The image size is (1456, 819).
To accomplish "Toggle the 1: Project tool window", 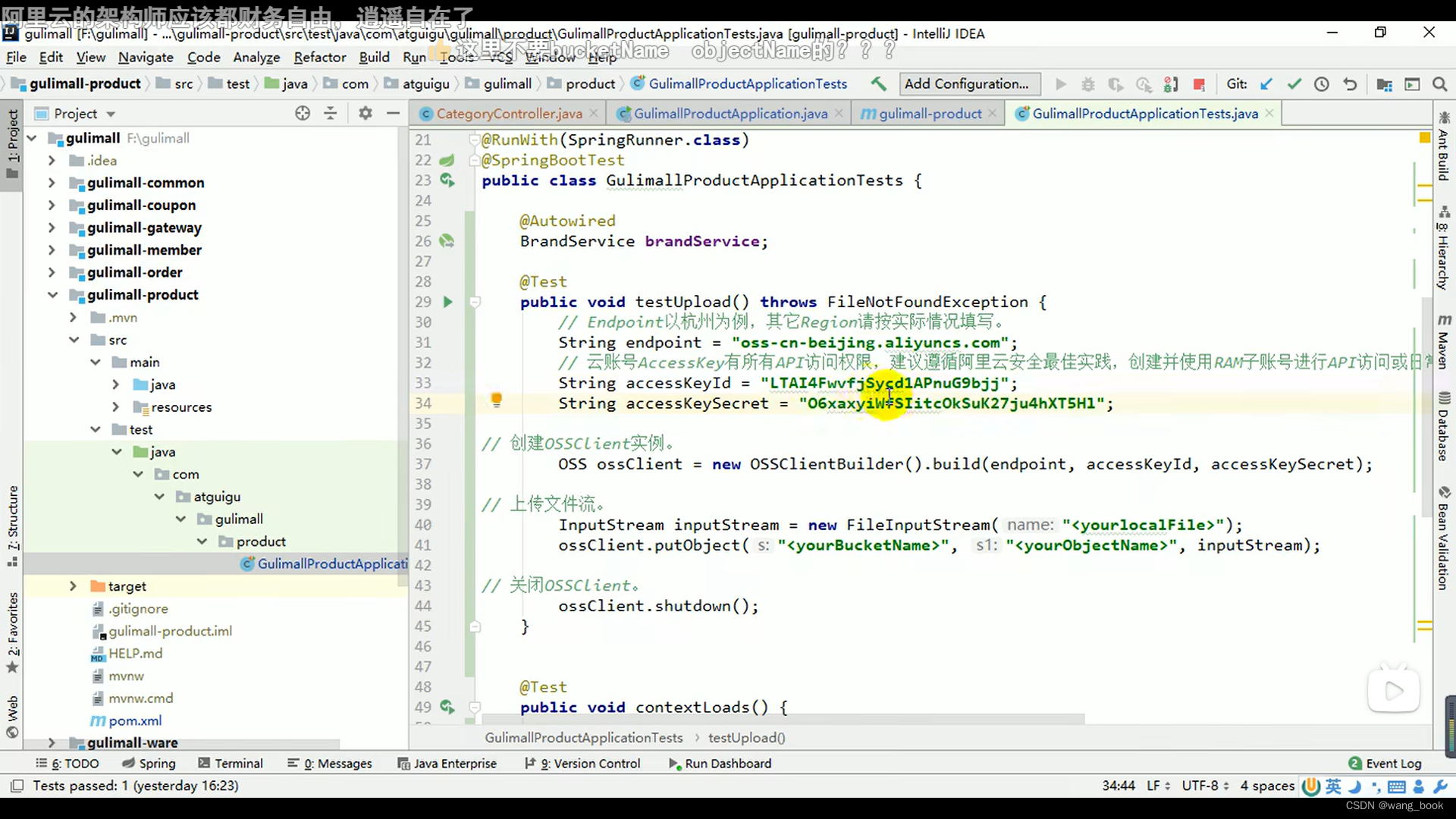I will [x=13, y=143].
